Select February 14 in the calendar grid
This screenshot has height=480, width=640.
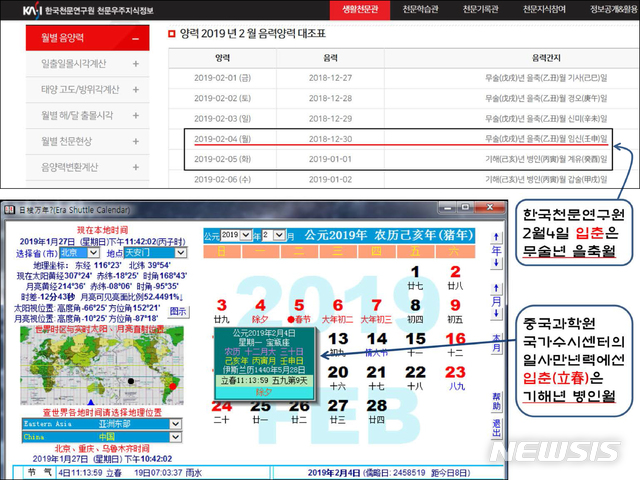(376, 339)
